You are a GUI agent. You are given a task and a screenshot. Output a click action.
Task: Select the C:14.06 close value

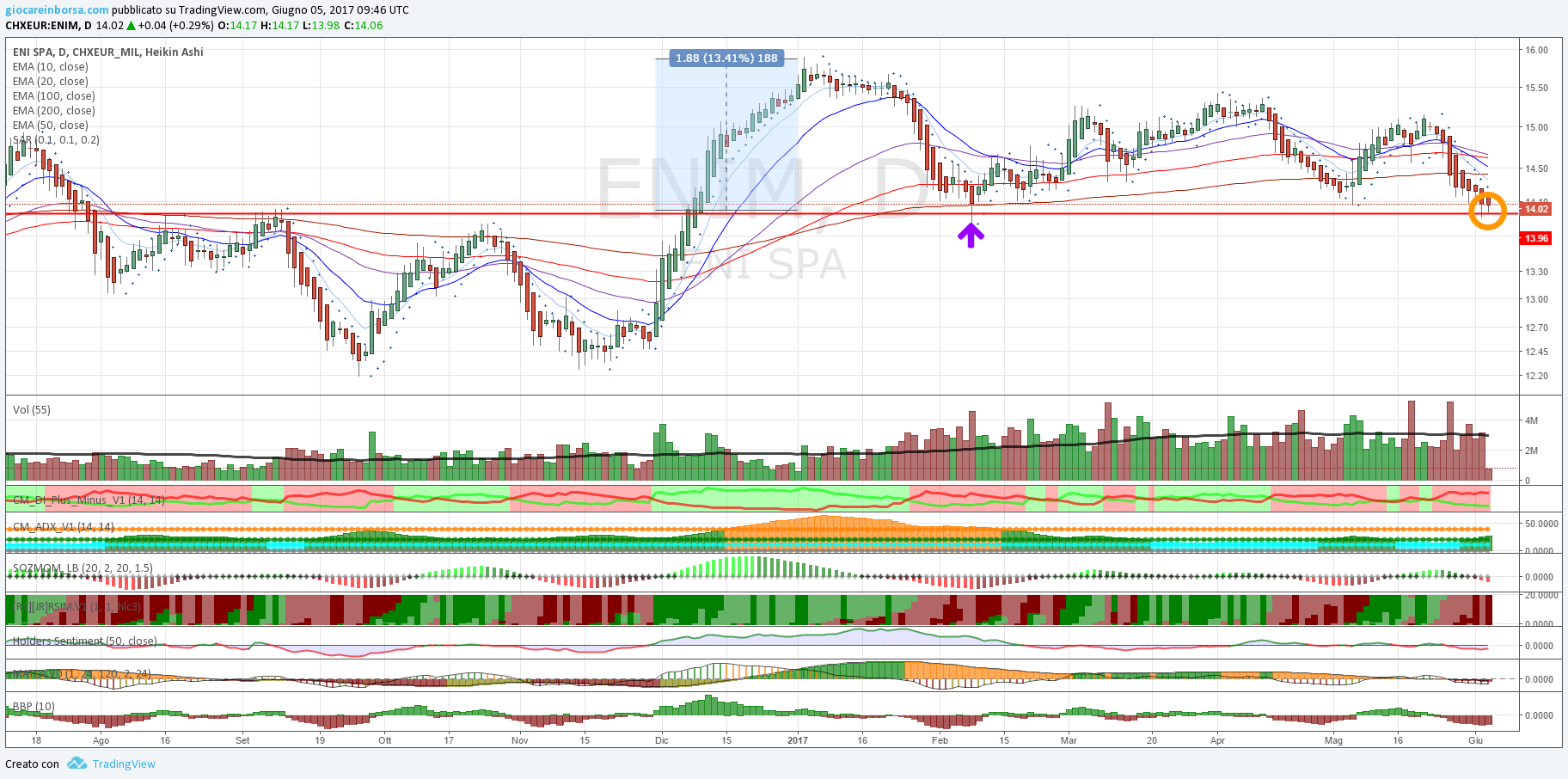(x=363, y=25)
